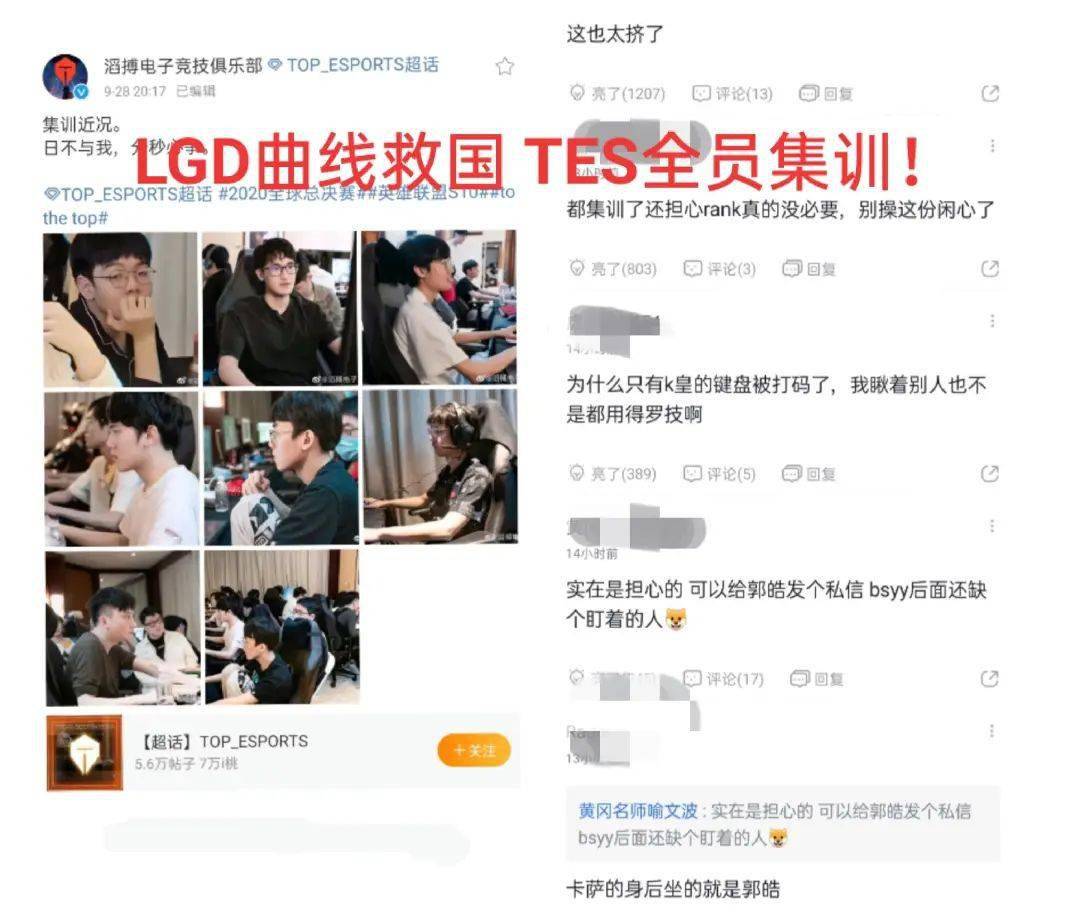Open 评论(5) replies on the keyboard comment
The height and width of the screenshot is (914, 1080).
pyautogui.click(x=720, y=474)
